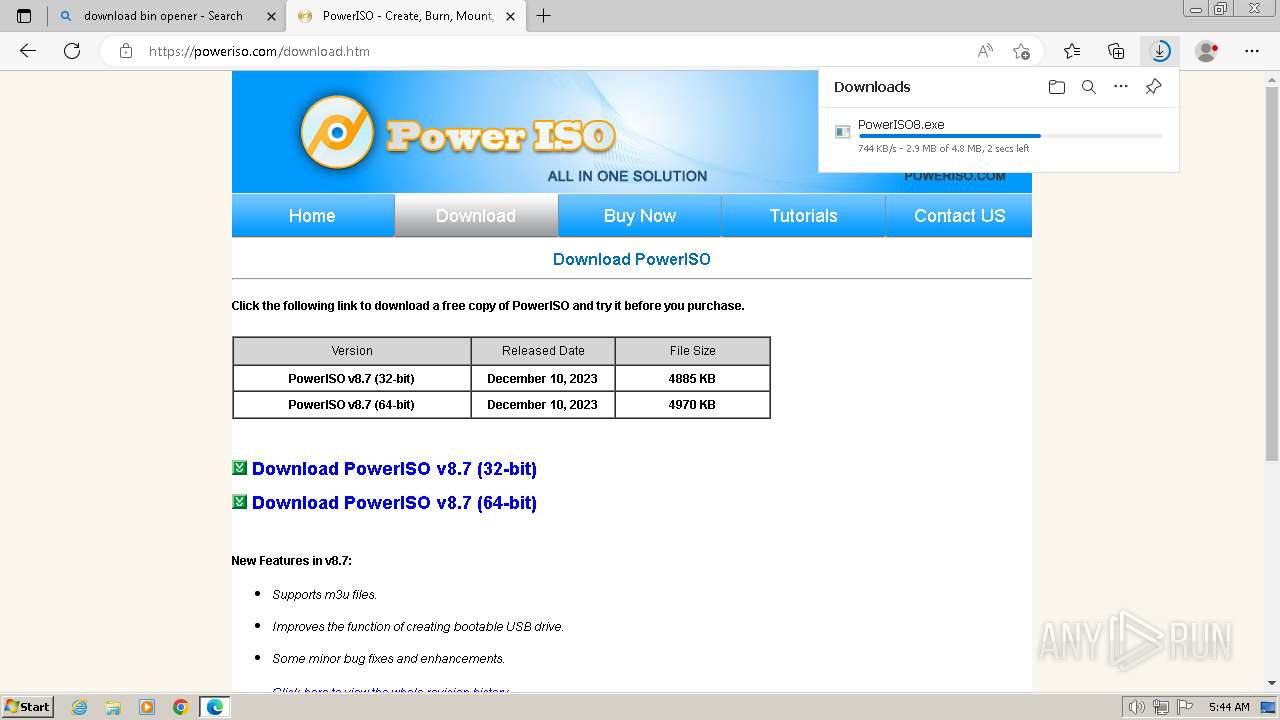Open Action Center flag in system tray
Viewport: 1280px width, 720px height.
pos(1185,707)
